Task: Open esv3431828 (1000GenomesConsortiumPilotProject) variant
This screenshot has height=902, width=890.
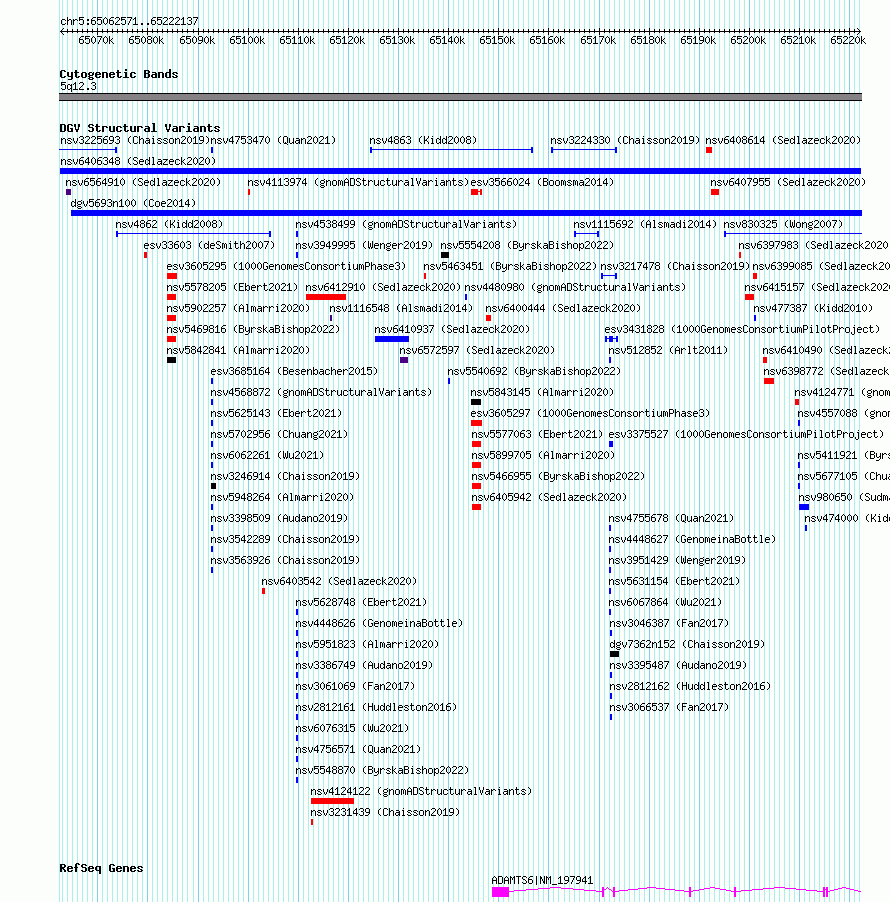Action: (742, 330)
